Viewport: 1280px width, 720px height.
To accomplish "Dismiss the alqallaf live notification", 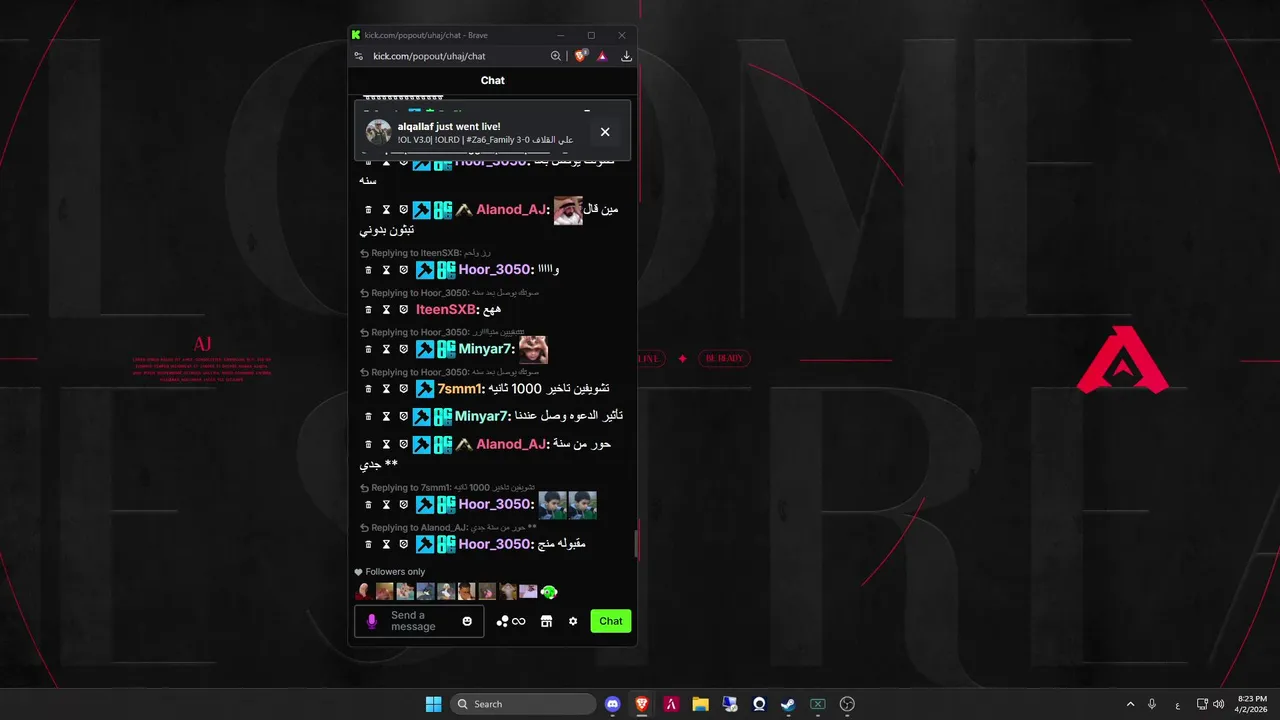I will (605, 132).
